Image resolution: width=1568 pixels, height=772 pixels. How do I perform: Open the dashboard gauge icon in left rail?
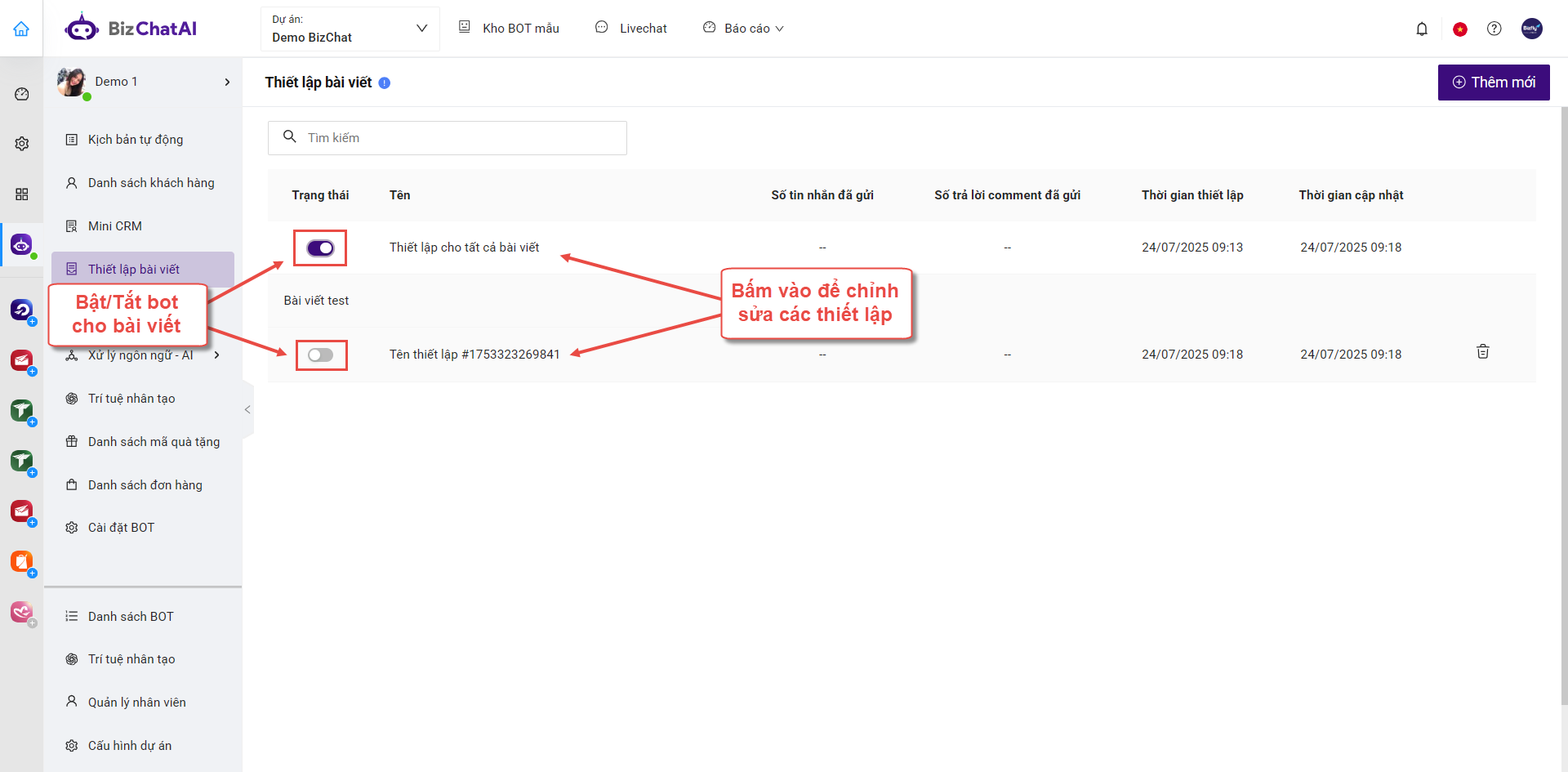click(x=22, y=94)
